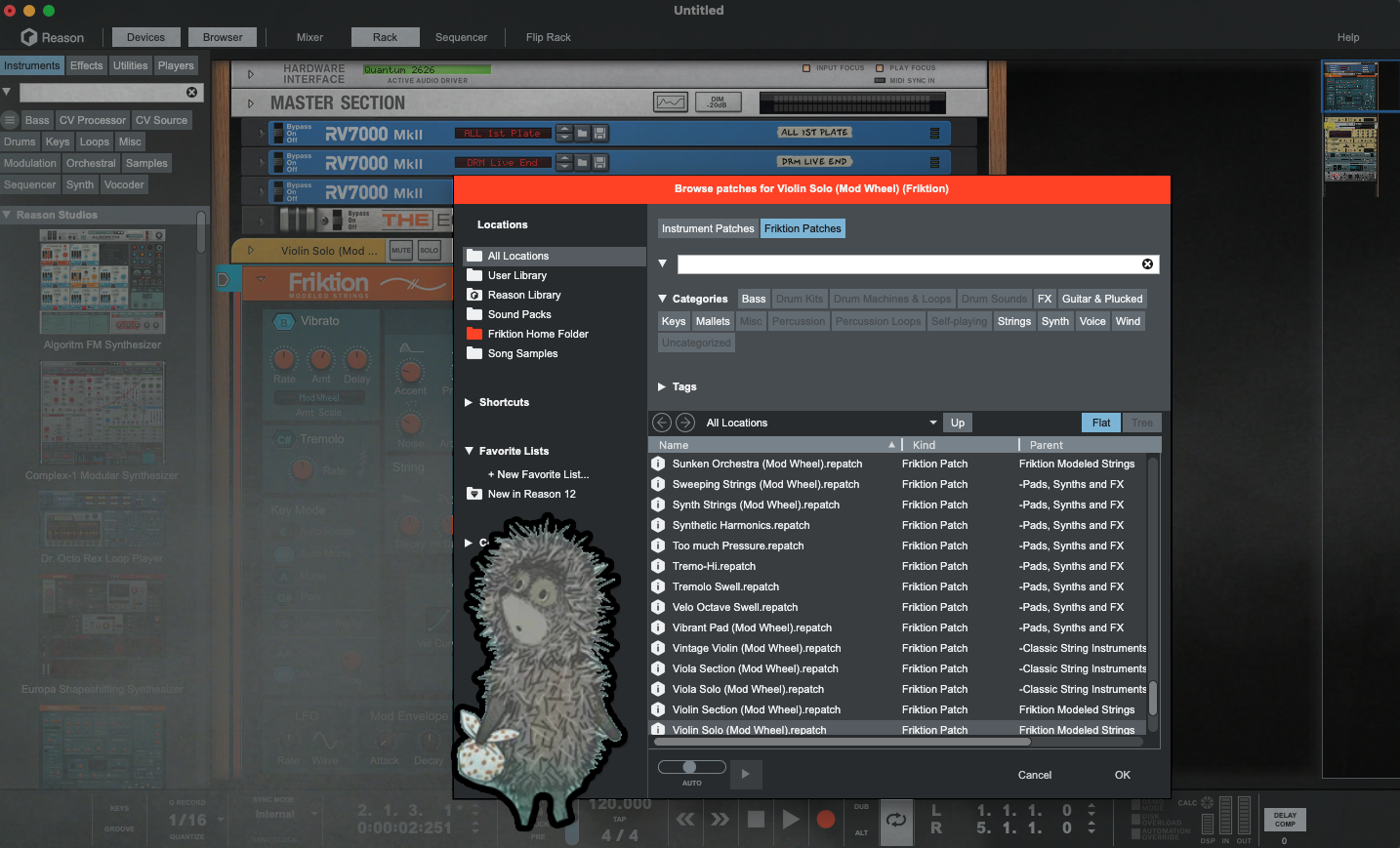Click the Cancel button
1400x848 pixels.
(1035, 775)
